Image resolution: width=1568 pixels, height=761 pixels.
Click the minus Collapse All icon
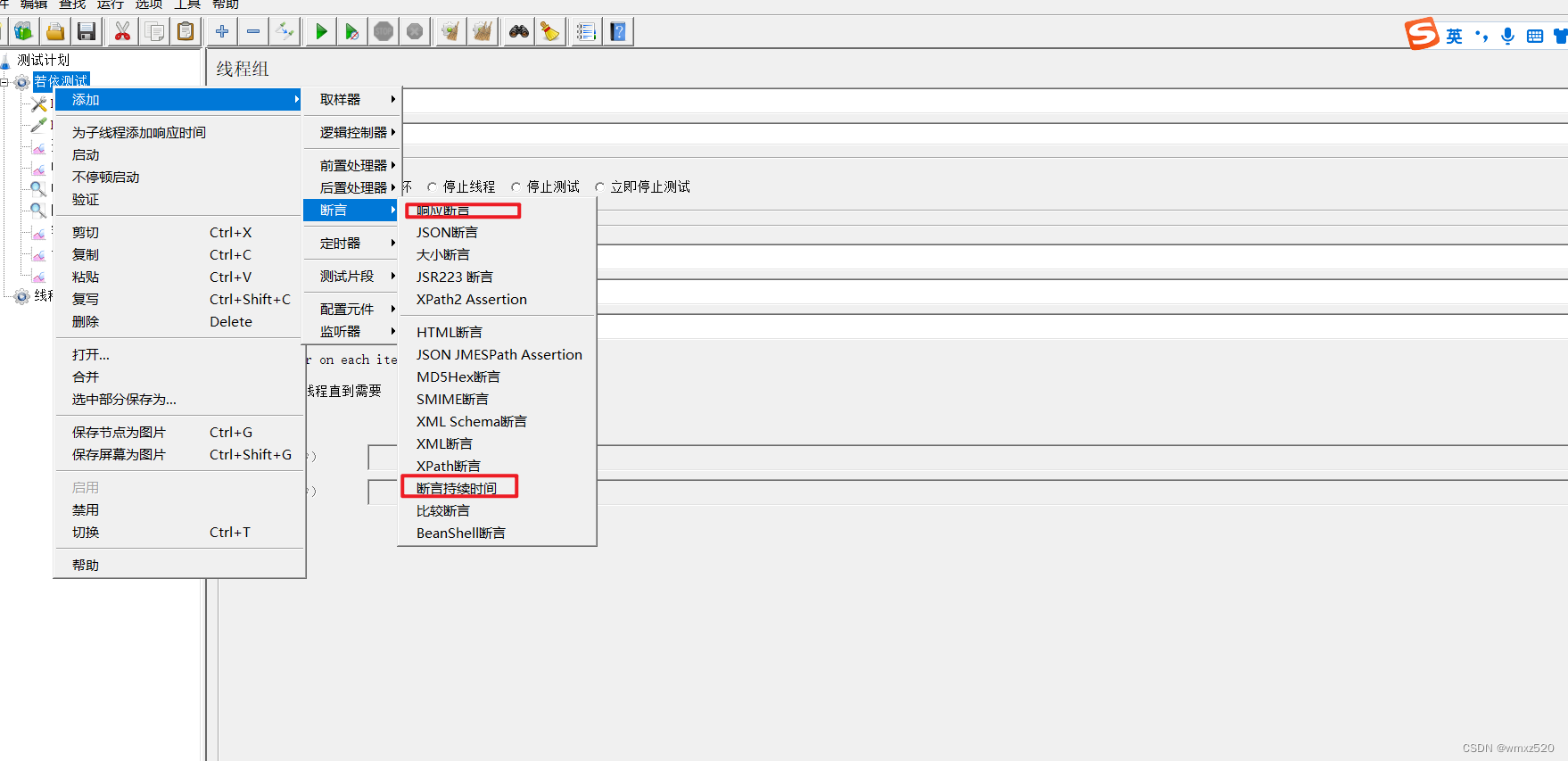[x=253, y=32]
